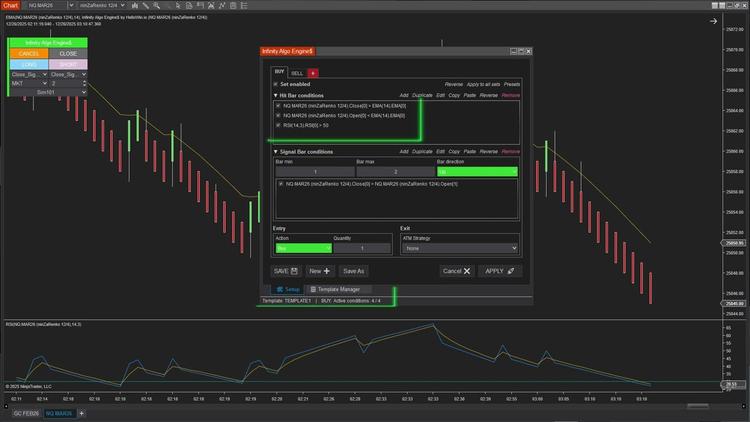Click trade panel quantity stepper arrows
This screenshot has width=750, height=422.
point(84,83)
